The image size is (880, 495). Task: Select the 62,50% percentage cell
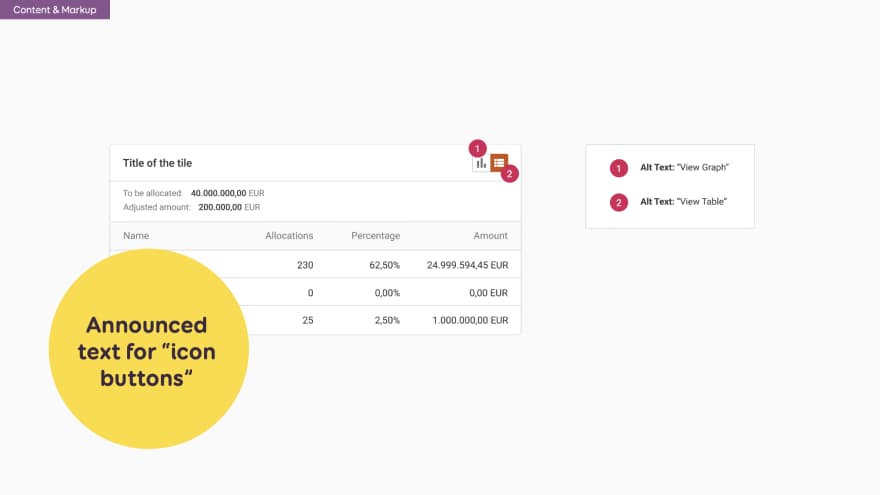(x=384, y=265)
